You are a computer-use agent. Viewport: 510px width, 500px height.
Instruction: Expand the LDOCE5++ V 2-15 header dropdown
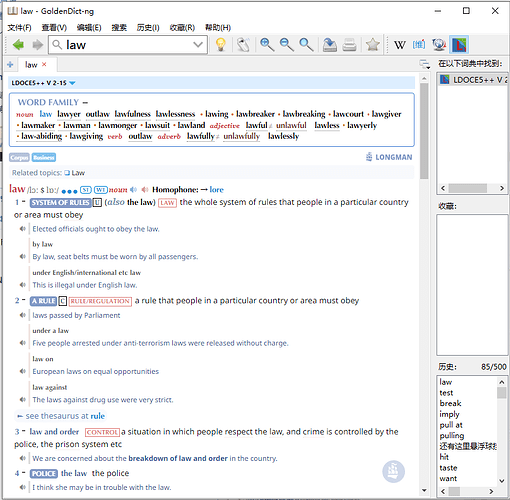(x=72, y=83)
